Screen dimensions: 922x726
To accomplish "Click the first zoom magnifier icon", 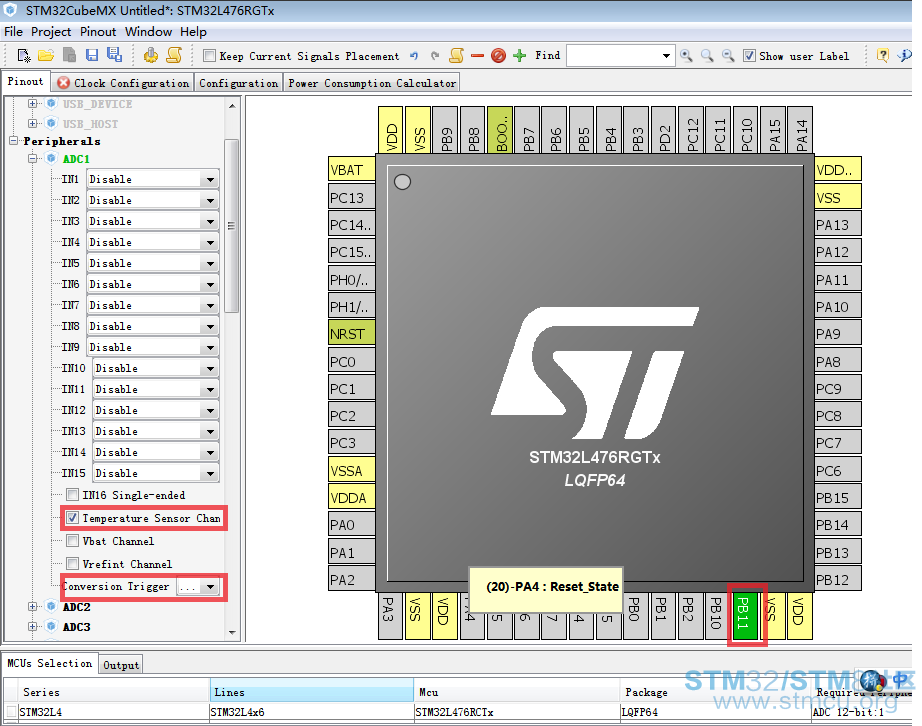I will [686, 56].
